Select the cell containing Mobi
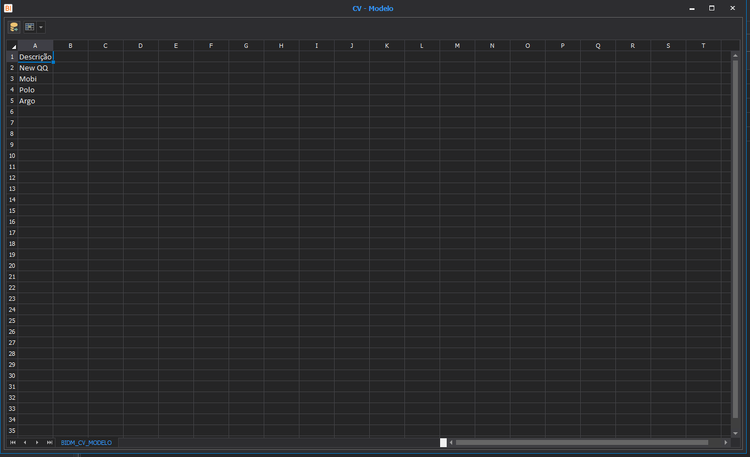The height and width of the screenshot is (457, 750). point(35,79)
